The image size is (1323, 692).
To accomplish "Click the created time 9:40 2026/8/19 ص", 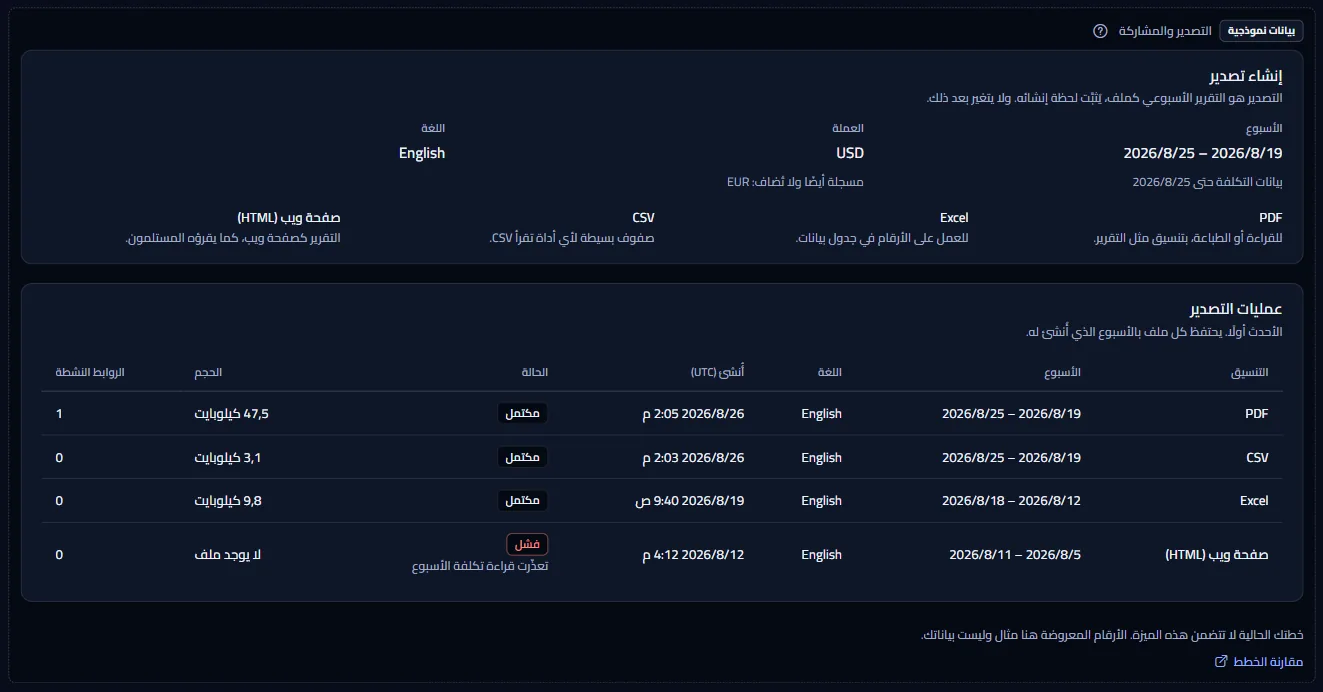I will pos(690,501).
